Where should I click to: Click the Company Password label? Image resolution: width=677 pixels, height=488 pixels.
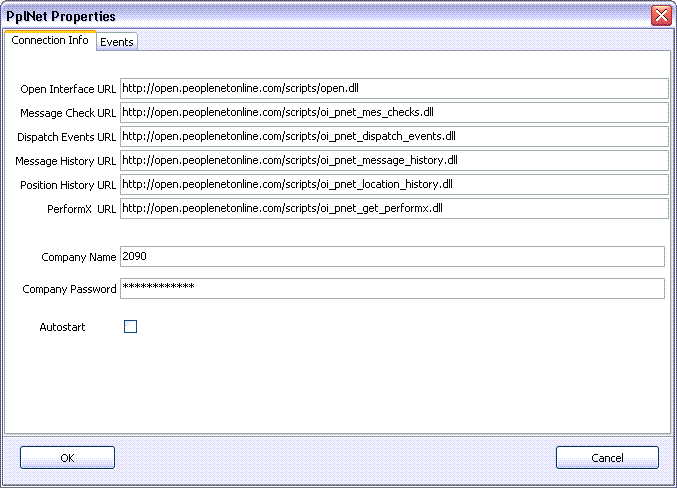[69, 289]
